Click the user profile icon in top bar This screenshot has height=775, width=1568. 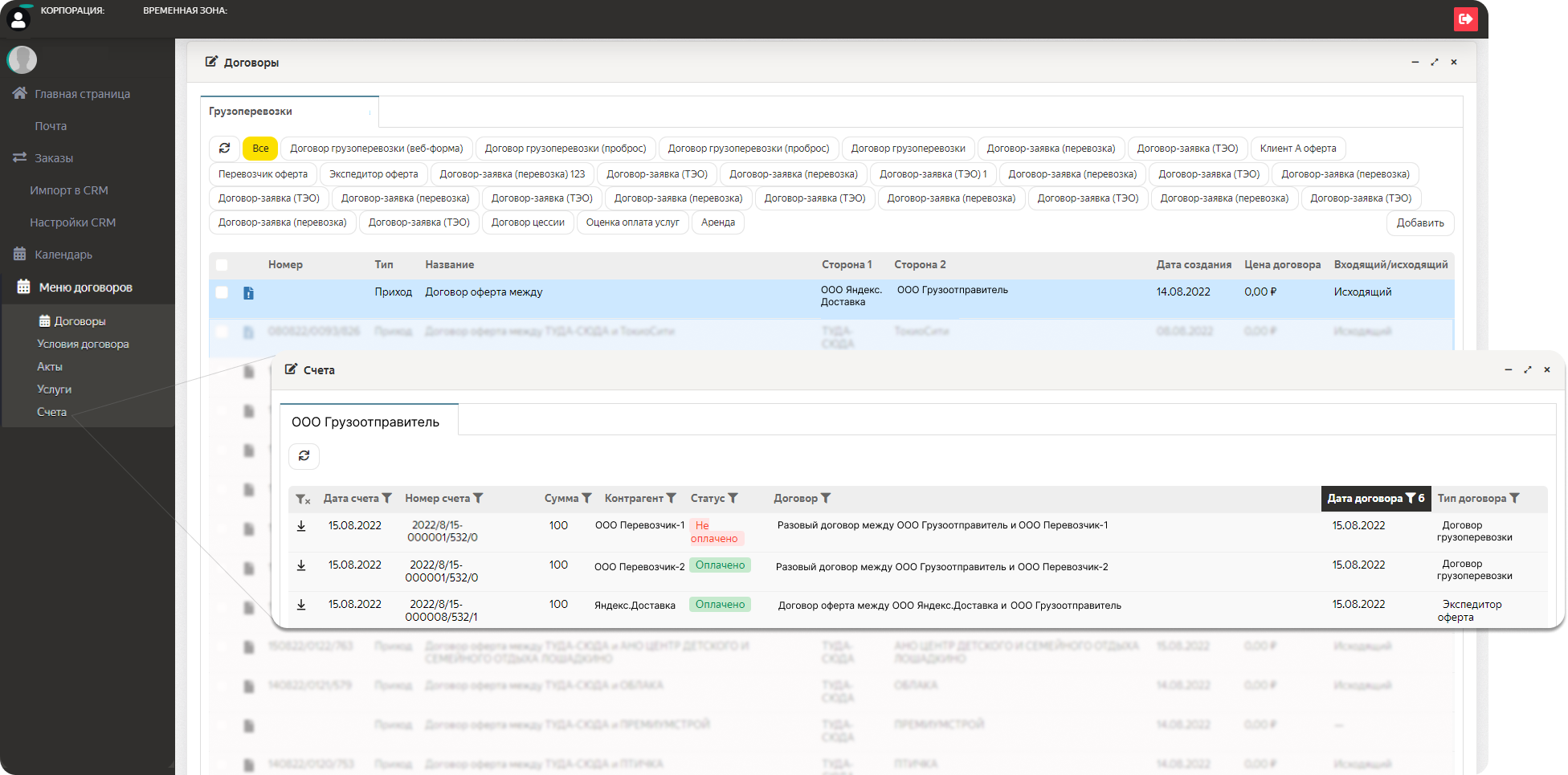pyautogui.click(x=18, y=18)
